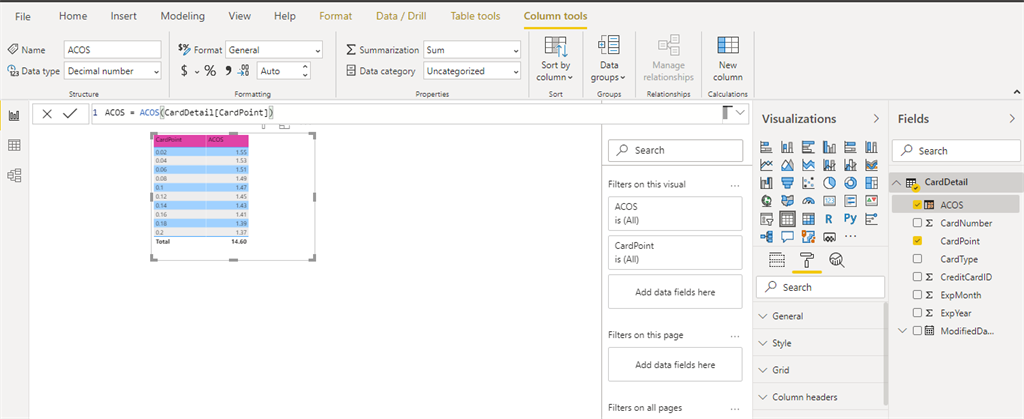Open the Data type dropdown

coord(112,71)
